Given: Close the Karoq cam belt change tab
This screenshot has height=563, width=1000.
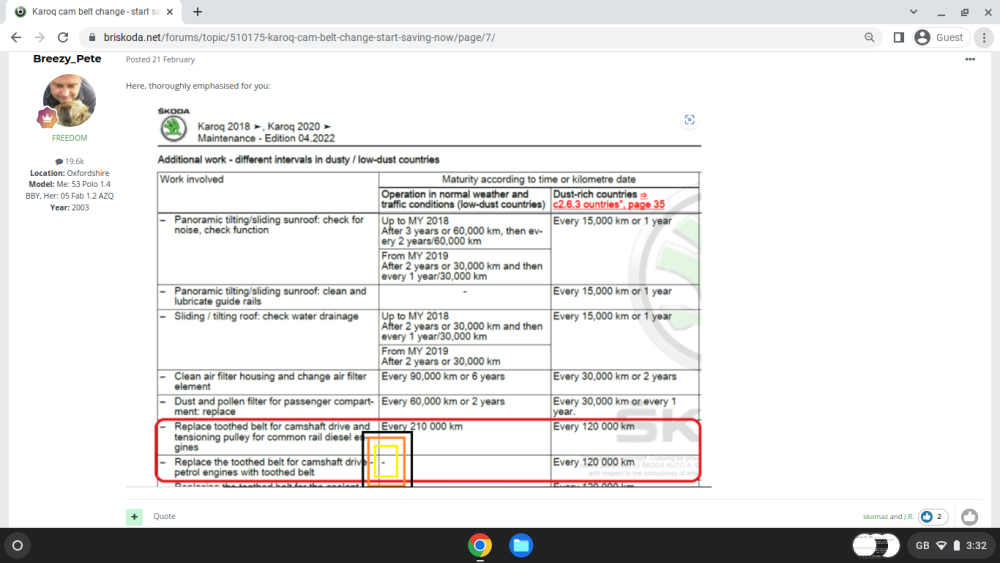Looking at the screenshot, I should point(170,11).
